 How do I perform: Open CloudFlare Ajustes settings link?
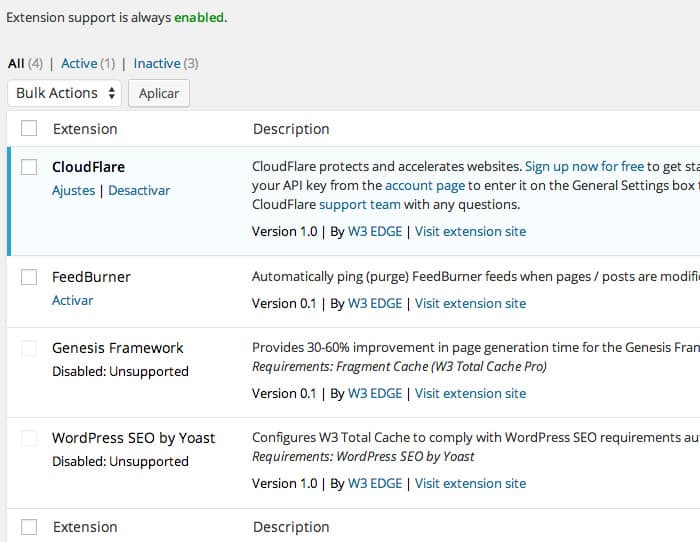(73, 191)
